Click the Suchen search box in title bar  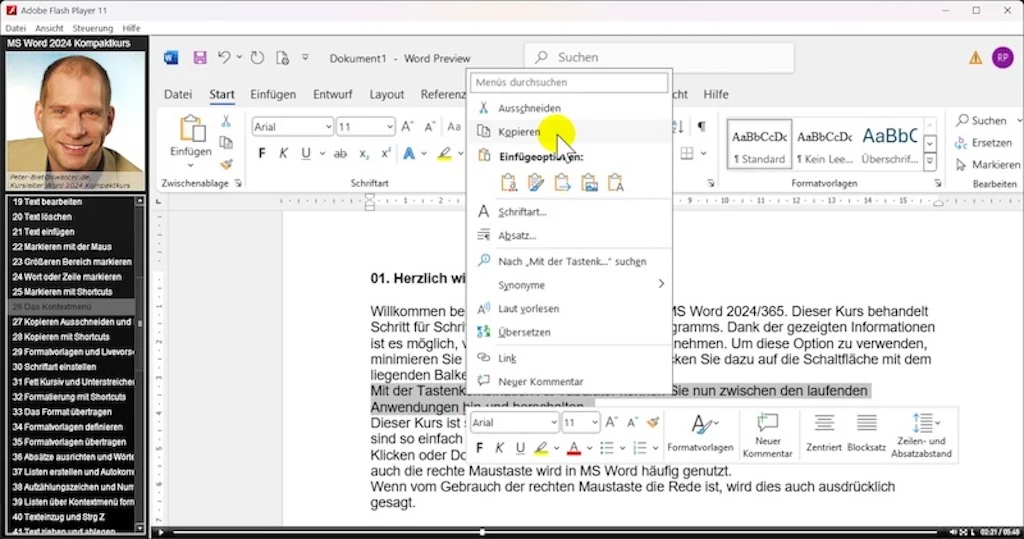[660, 57]
